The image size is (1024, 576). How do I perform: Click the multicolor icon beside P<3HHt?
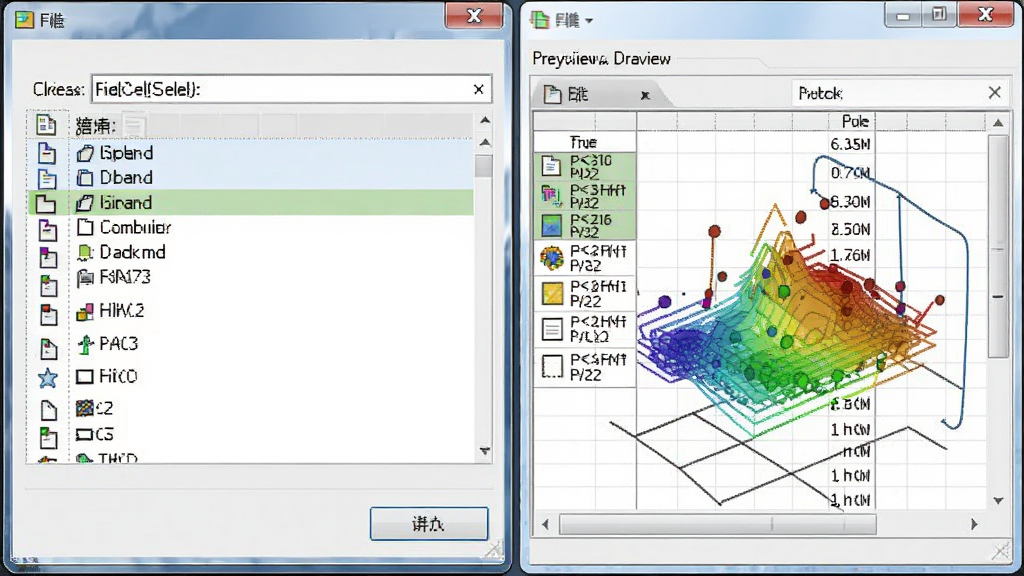click(x=551, y=195)
